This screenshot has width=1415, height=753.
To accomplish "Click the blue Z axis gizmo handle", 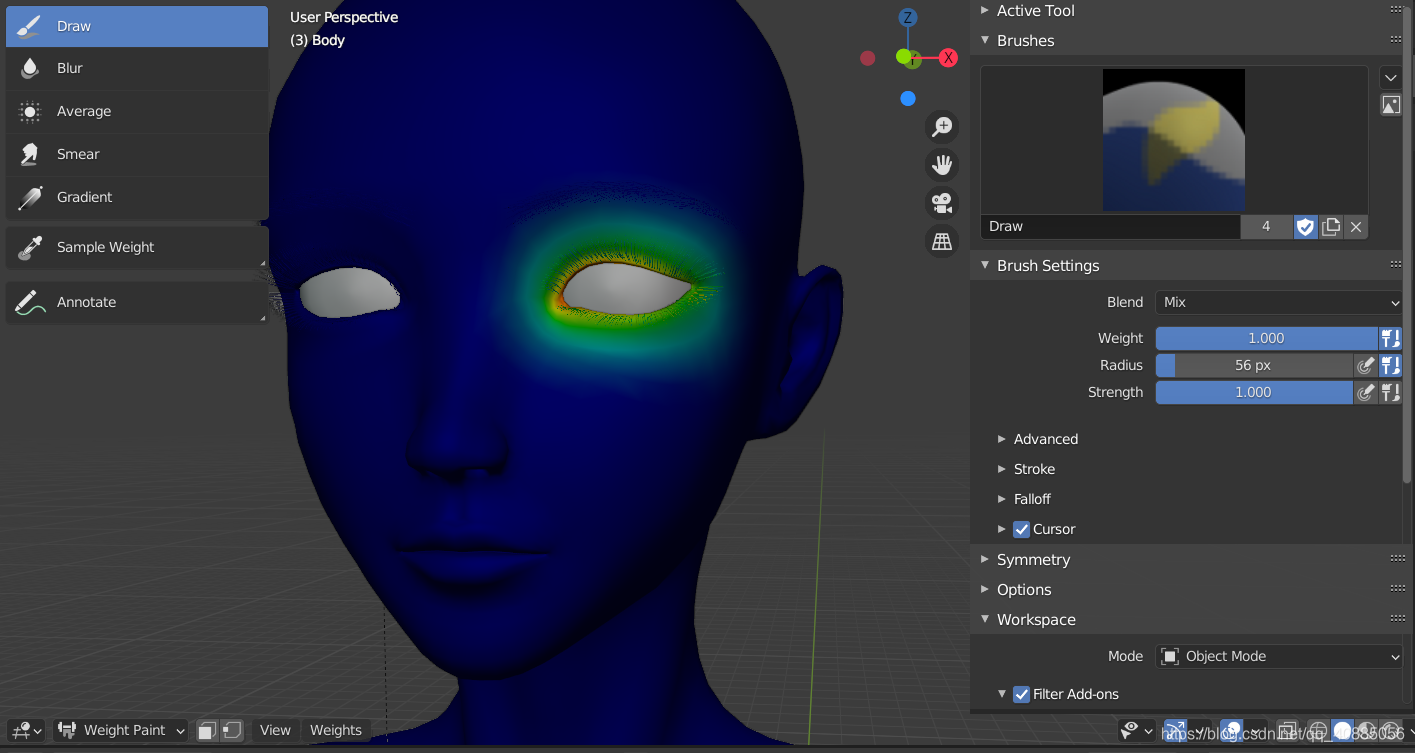I will coord(908,18).
